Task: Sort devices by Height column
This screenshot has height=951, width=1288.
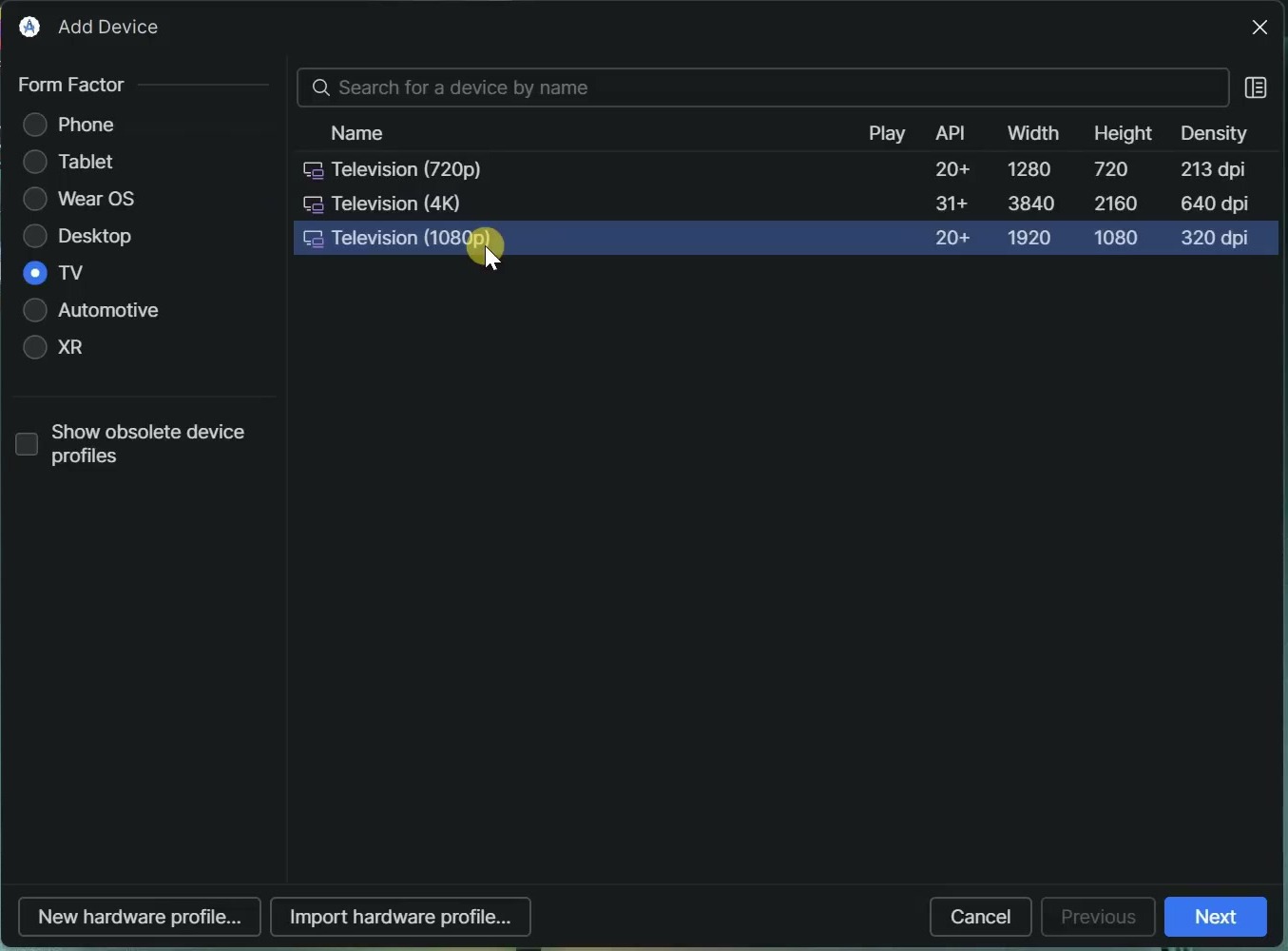Action: [x=1125, y=134]
